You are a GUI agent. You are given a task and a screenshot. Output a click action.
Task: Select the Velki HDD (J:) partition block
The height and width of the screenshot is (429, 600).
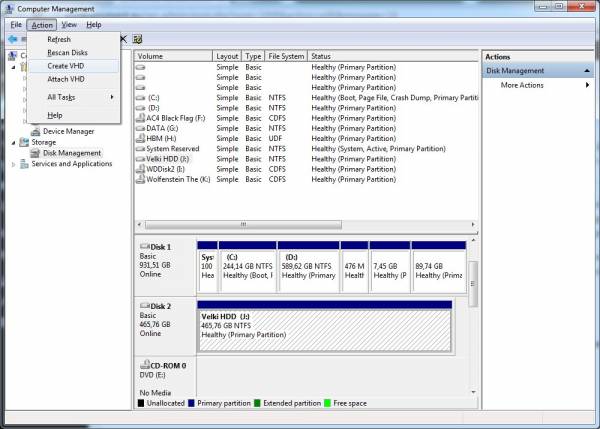point(324,326)
